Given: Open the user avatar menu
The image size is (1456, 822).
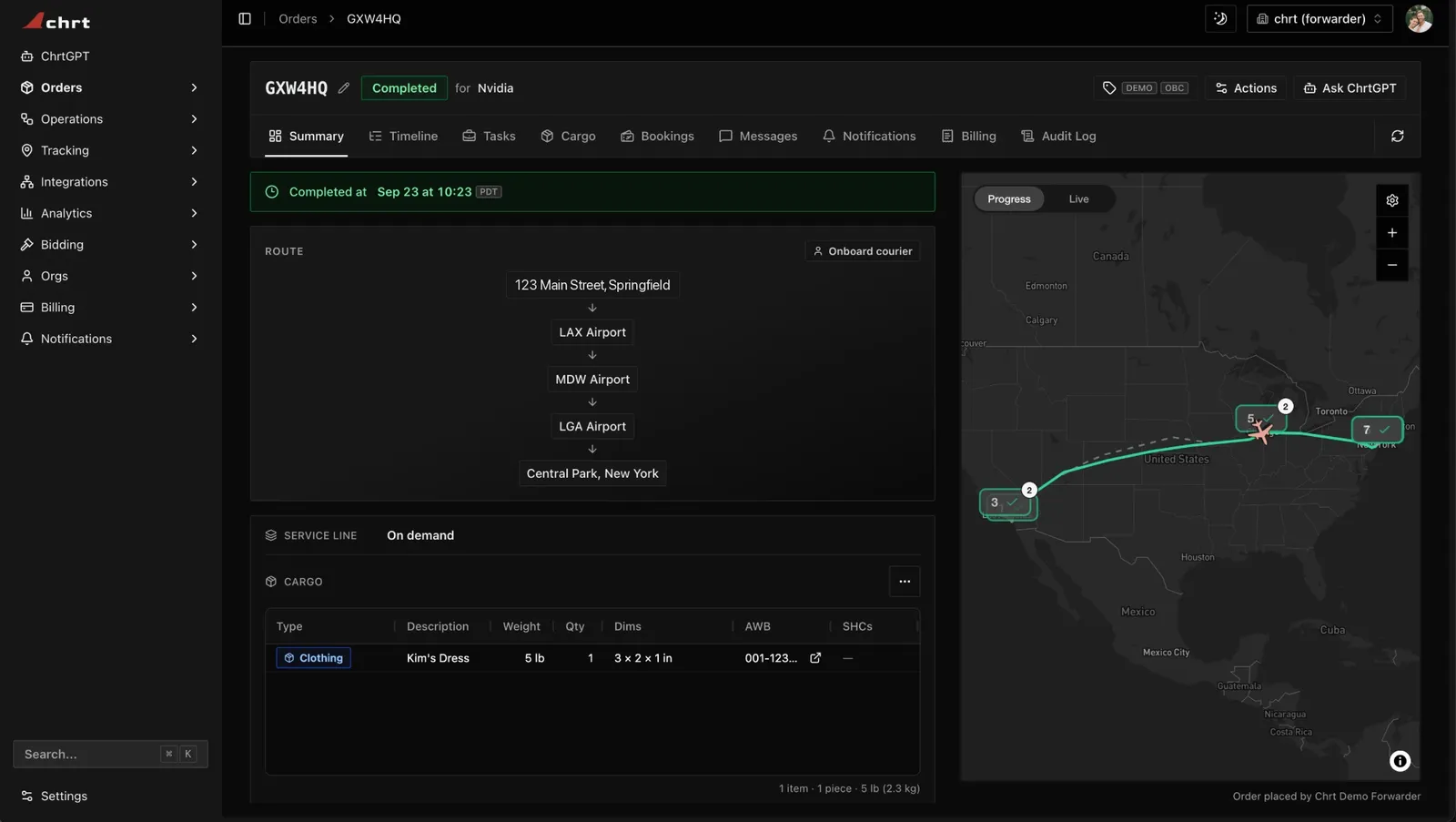Looking at the screenshot, I should [1419, 18].
